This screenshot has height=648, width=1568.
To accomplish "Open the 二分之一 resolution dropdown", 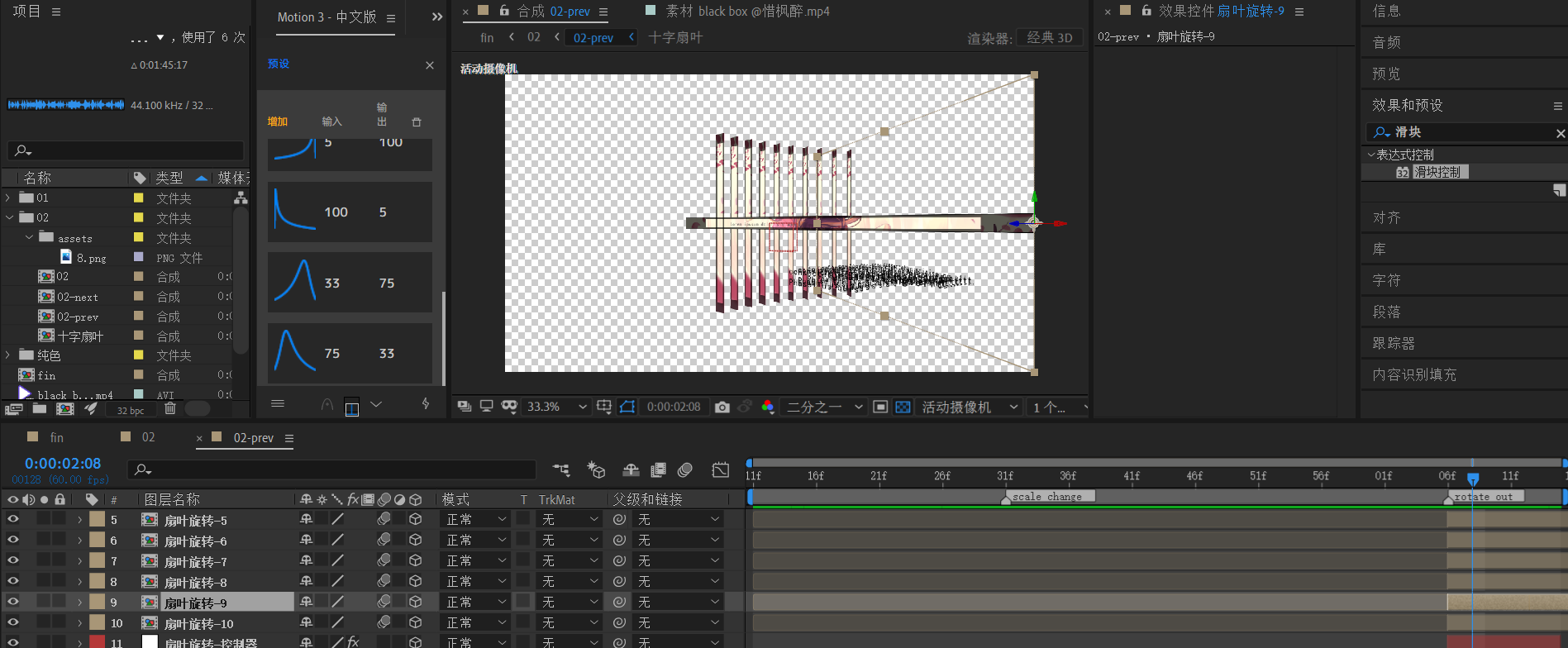I will pyautogui.click(x=824, y=407).
